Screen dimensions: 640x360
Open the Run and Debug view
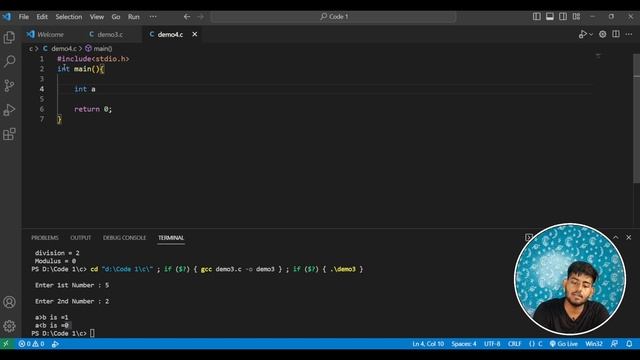point(9,110)
